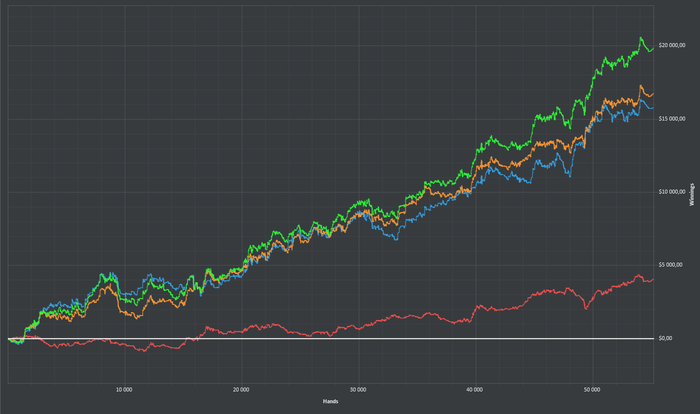Click the 30 000 hands axis label

(358, 390)
